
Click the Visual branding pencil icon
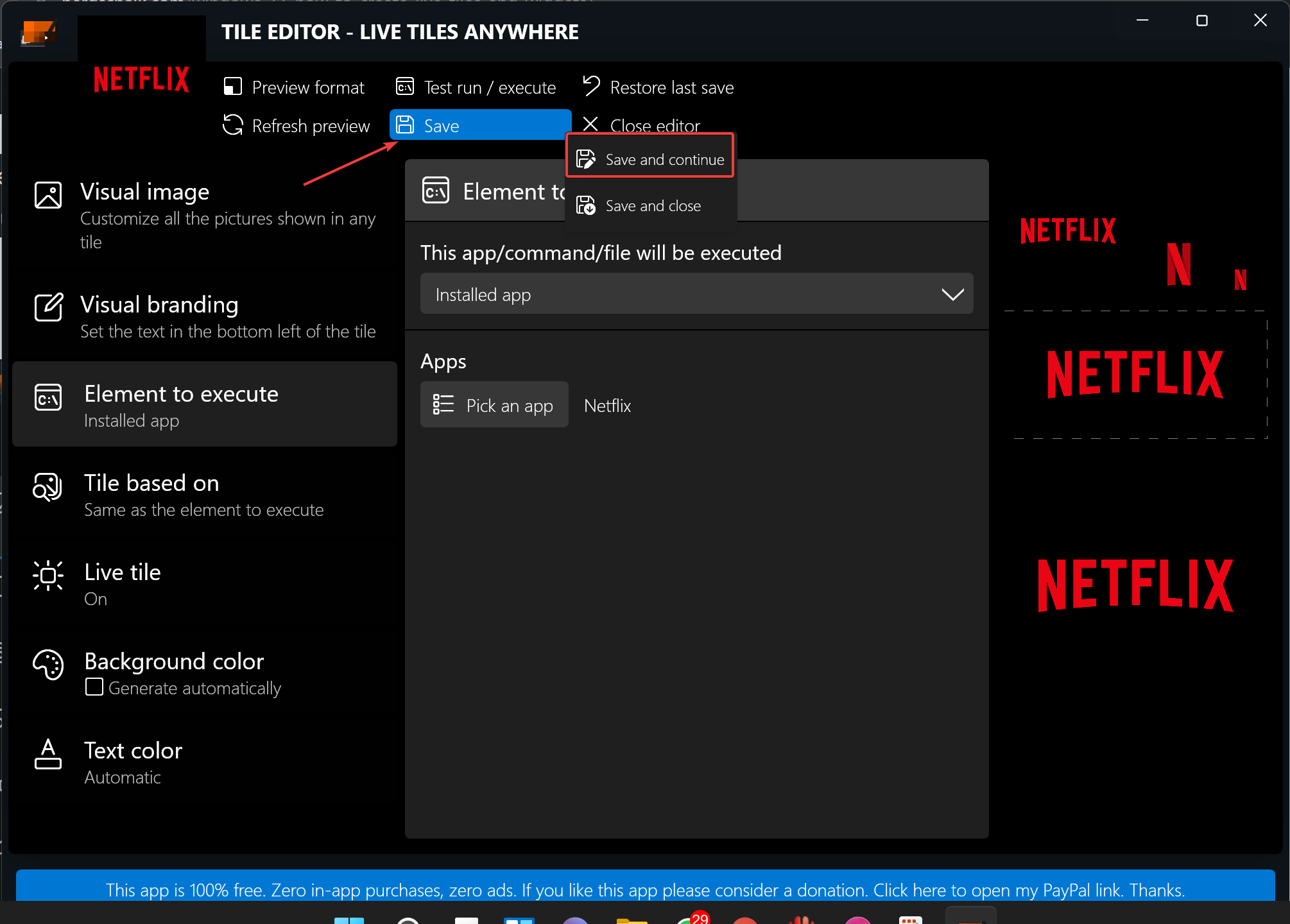click(48, 307)
